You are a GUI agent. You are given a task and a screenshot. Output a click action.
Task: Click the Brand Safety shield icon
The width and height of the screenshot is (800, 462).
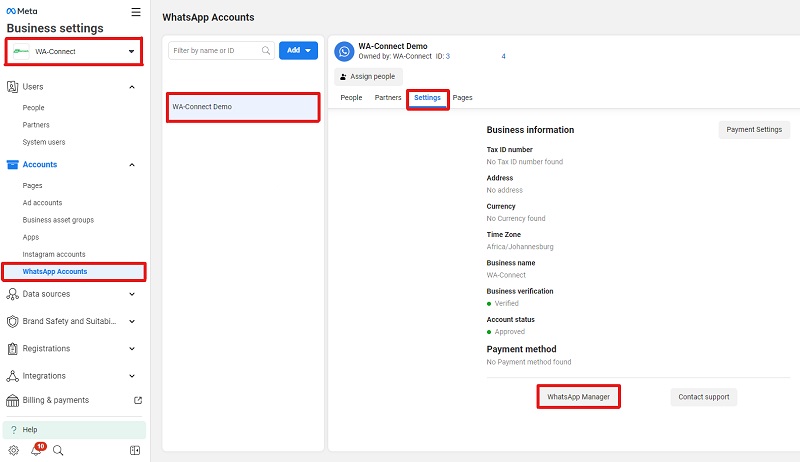click(12, 321)
